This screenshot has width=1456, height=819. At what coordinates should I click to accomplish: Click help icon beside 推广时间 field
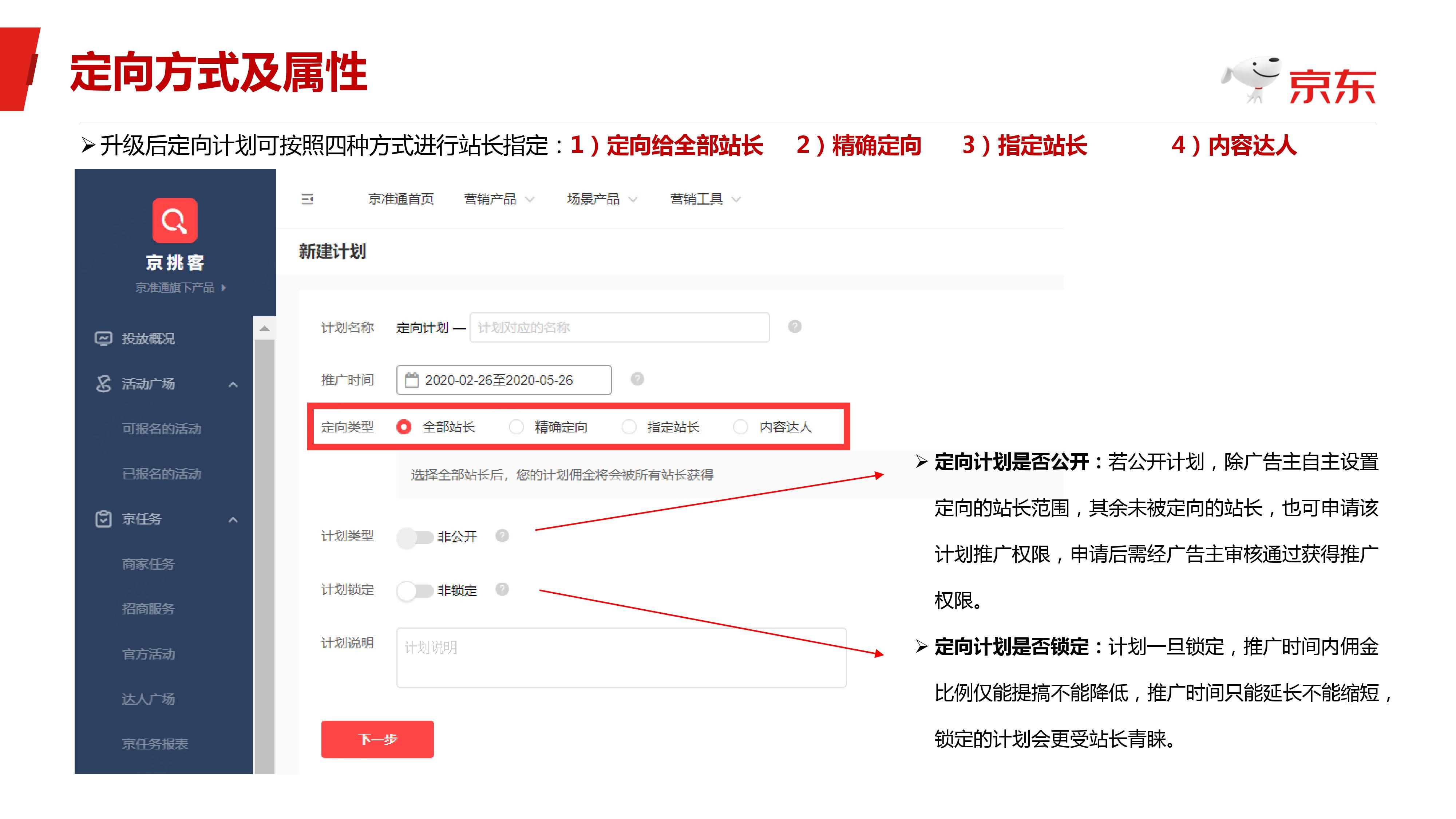coord(637,379)
